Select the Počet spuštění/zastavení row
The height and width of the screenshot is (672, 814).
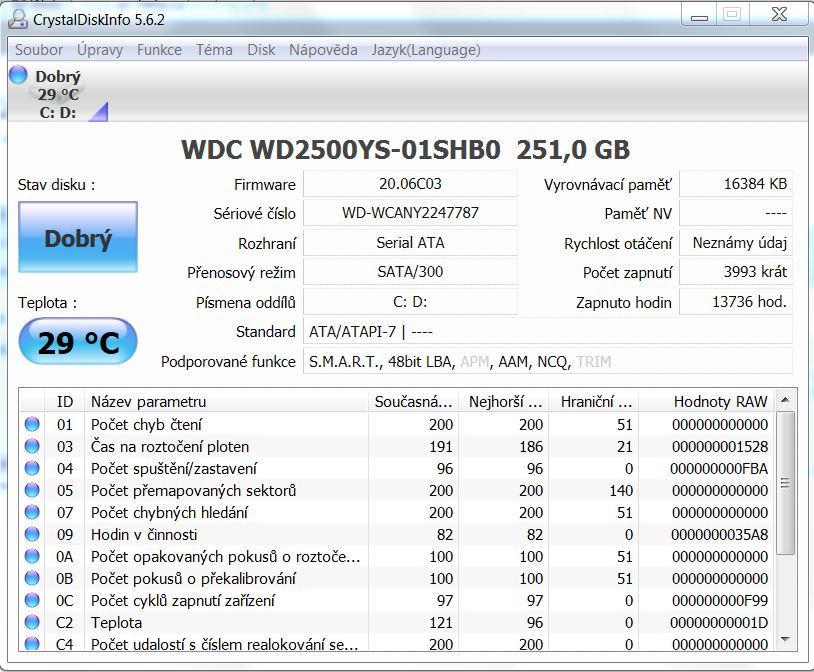397,468
